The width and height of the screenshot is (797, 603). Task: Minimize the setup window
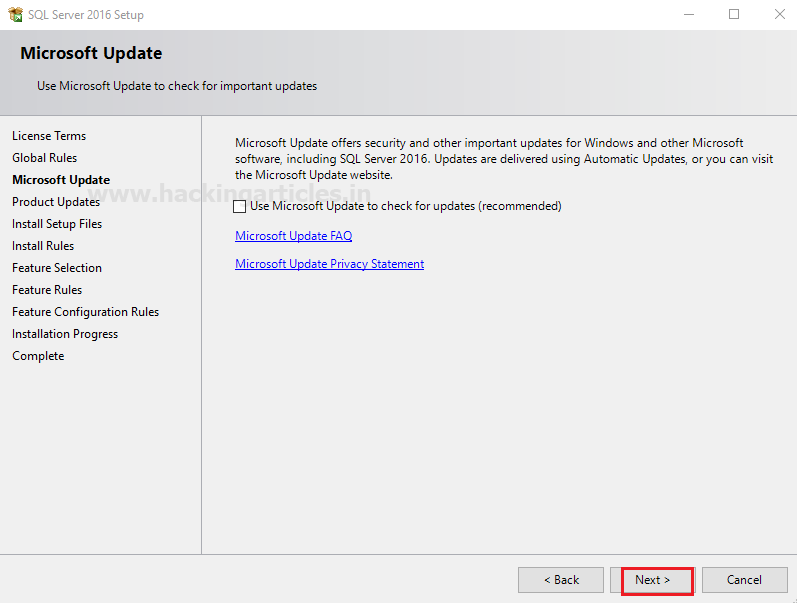689,14
